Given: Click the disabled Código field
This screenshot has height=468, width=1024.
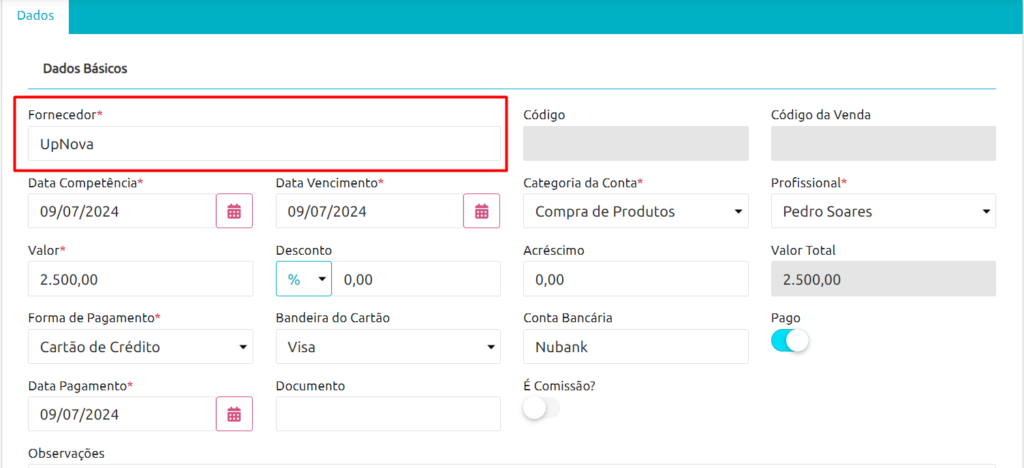Looking at the screenshot, I should click(x=635, y=144).
